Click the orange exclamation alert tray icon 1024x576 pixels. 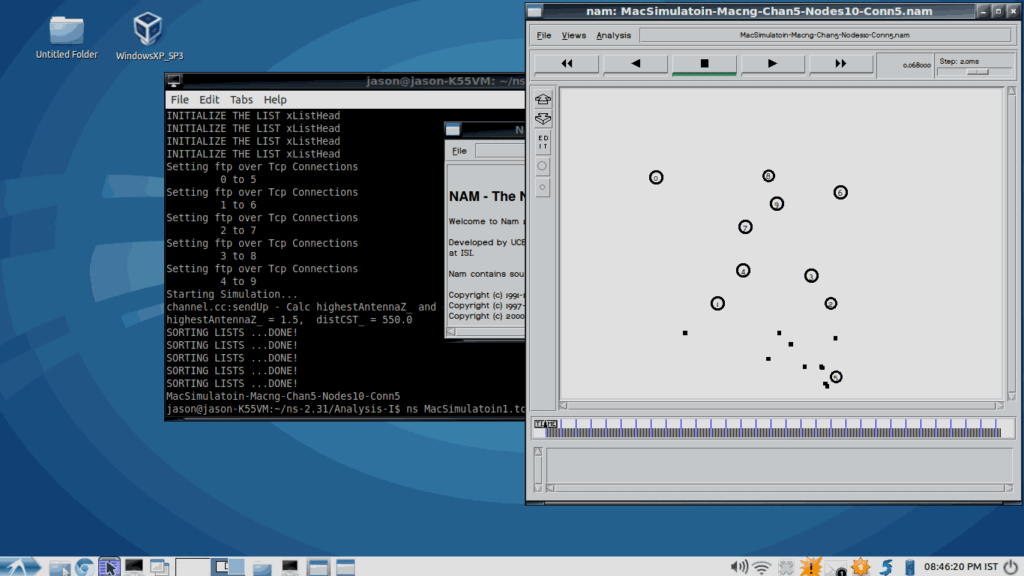810,567
